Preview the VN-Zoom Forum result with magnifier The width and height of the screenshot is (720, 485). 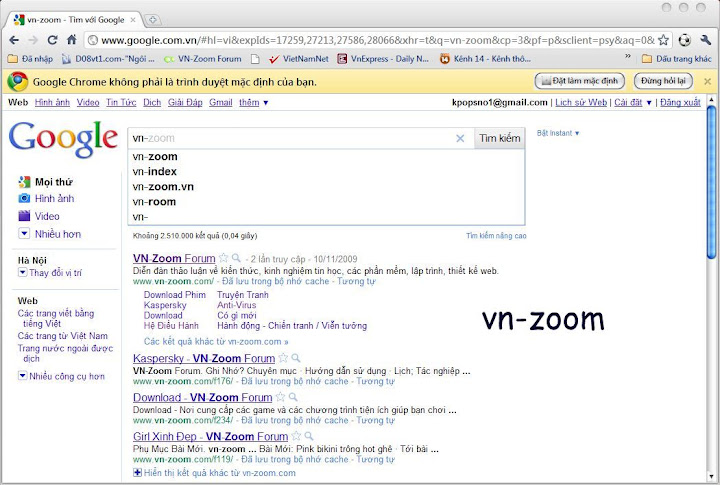coord(236,258)
